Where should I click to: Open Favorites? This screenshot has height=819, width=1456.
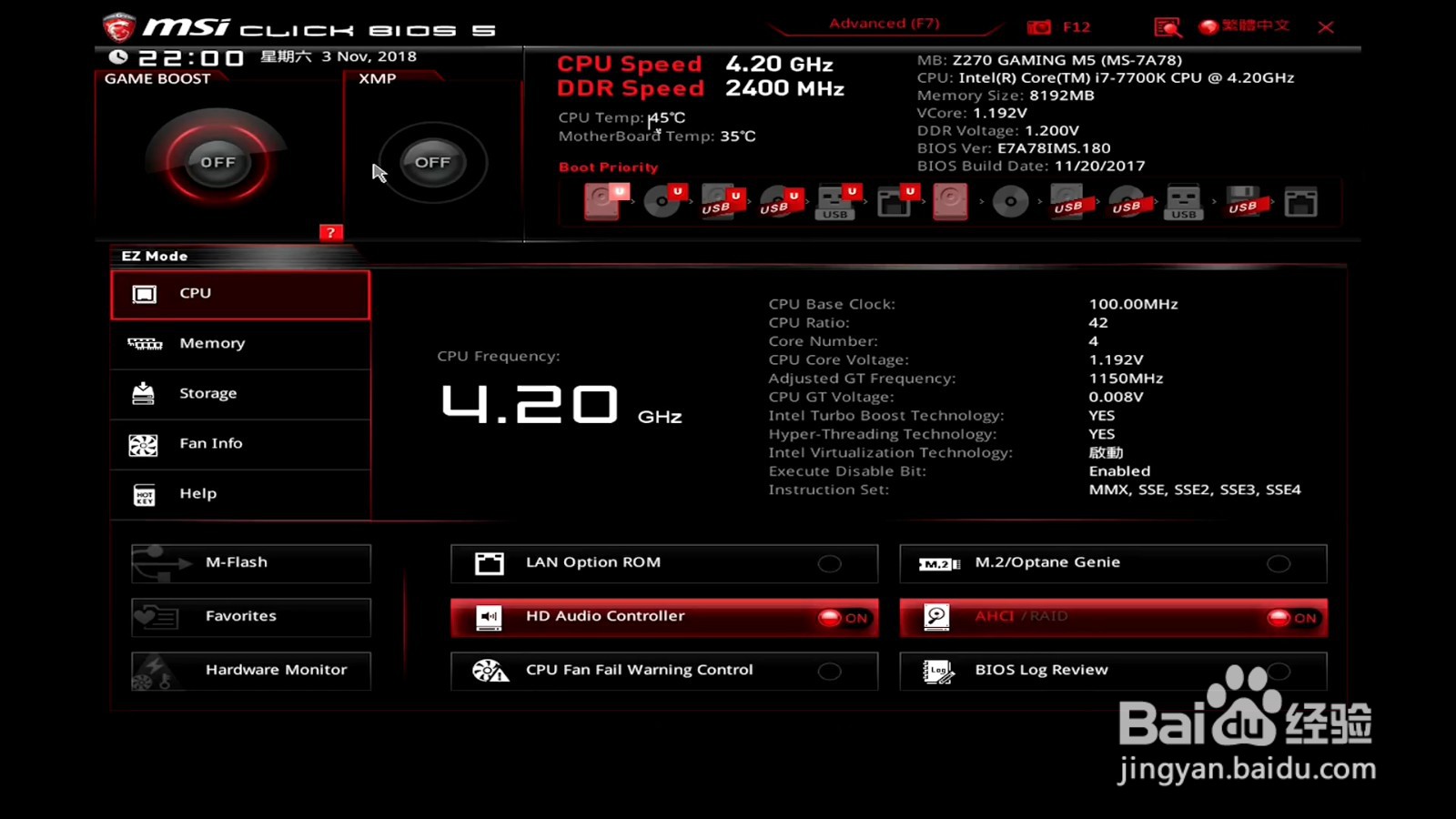(251, 617)
